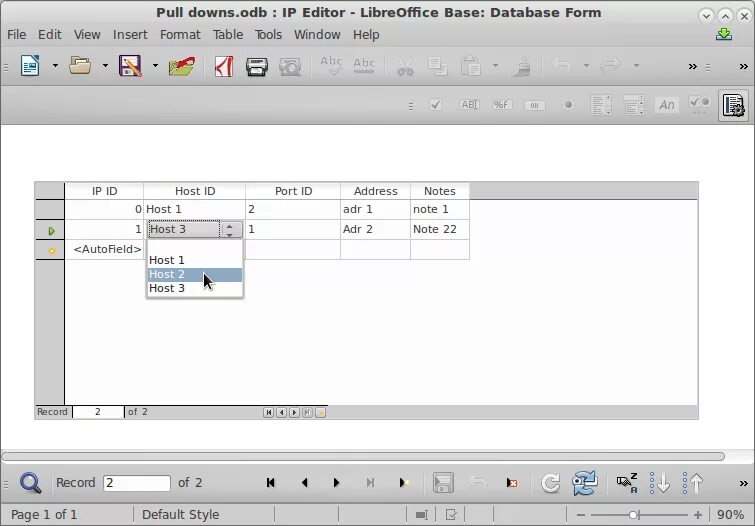
Task: Open the File menu
Action: coord(16,35)
